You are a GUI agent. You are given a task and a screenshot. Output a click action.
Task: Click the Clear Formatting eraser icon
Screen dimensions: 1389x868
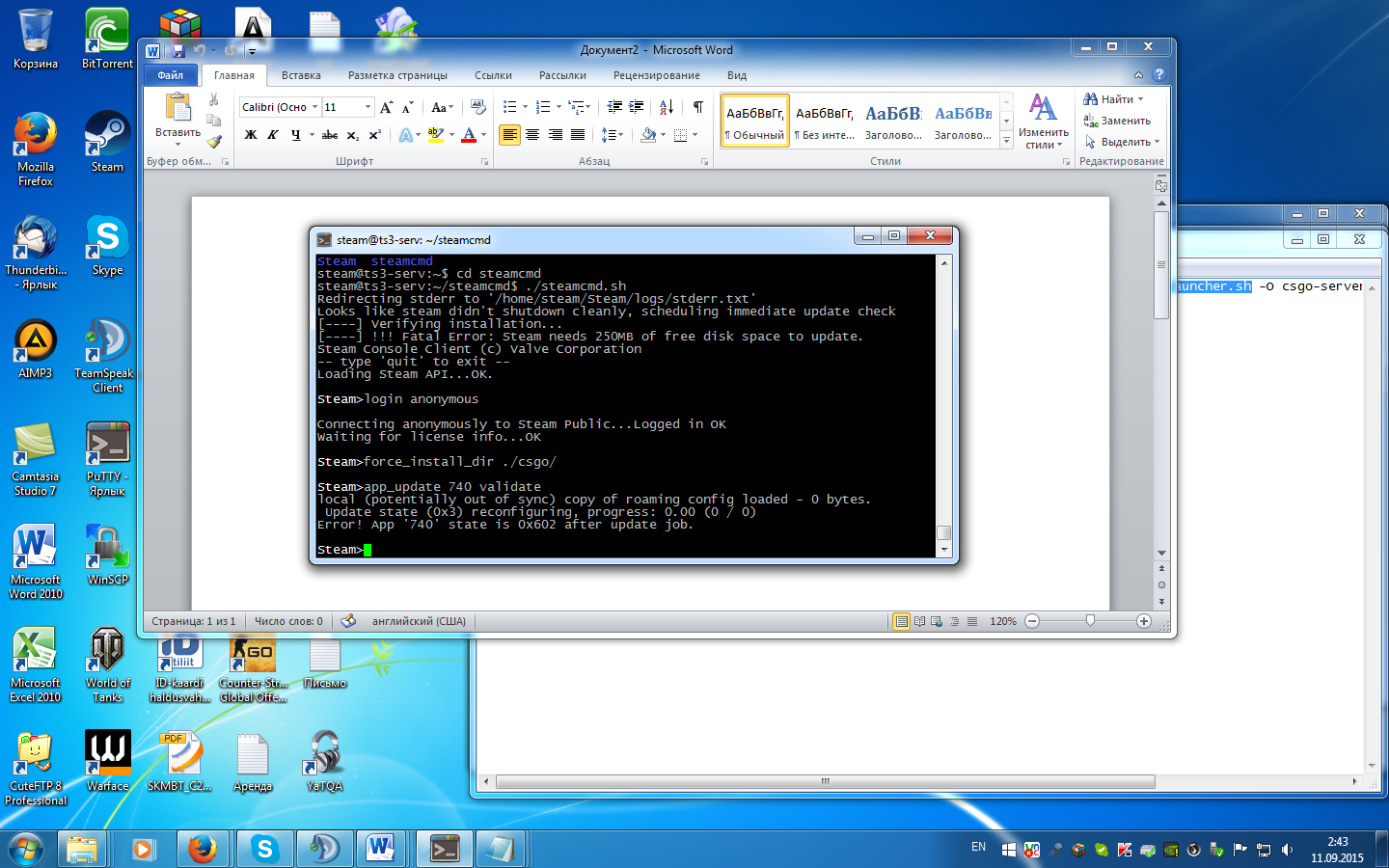(477, 107)
